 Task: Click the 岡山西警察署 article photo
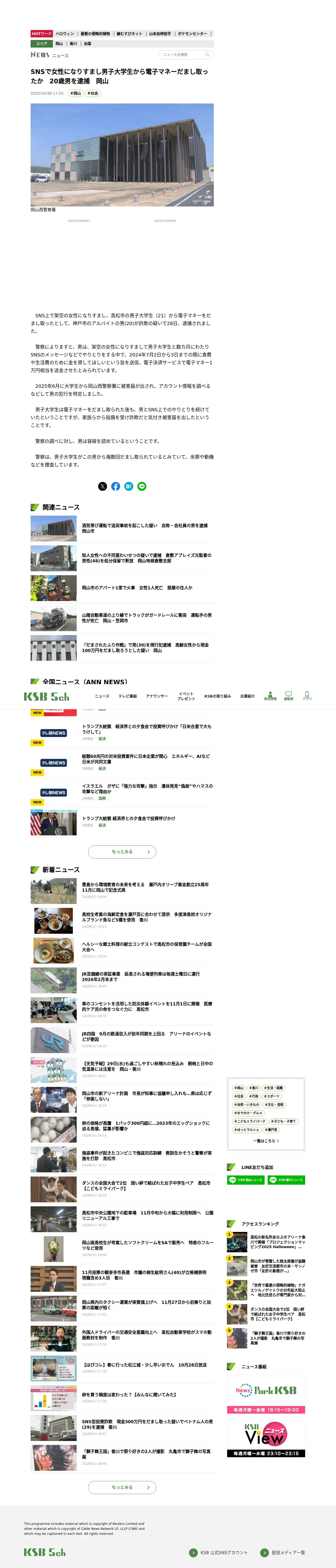[122, 155]
